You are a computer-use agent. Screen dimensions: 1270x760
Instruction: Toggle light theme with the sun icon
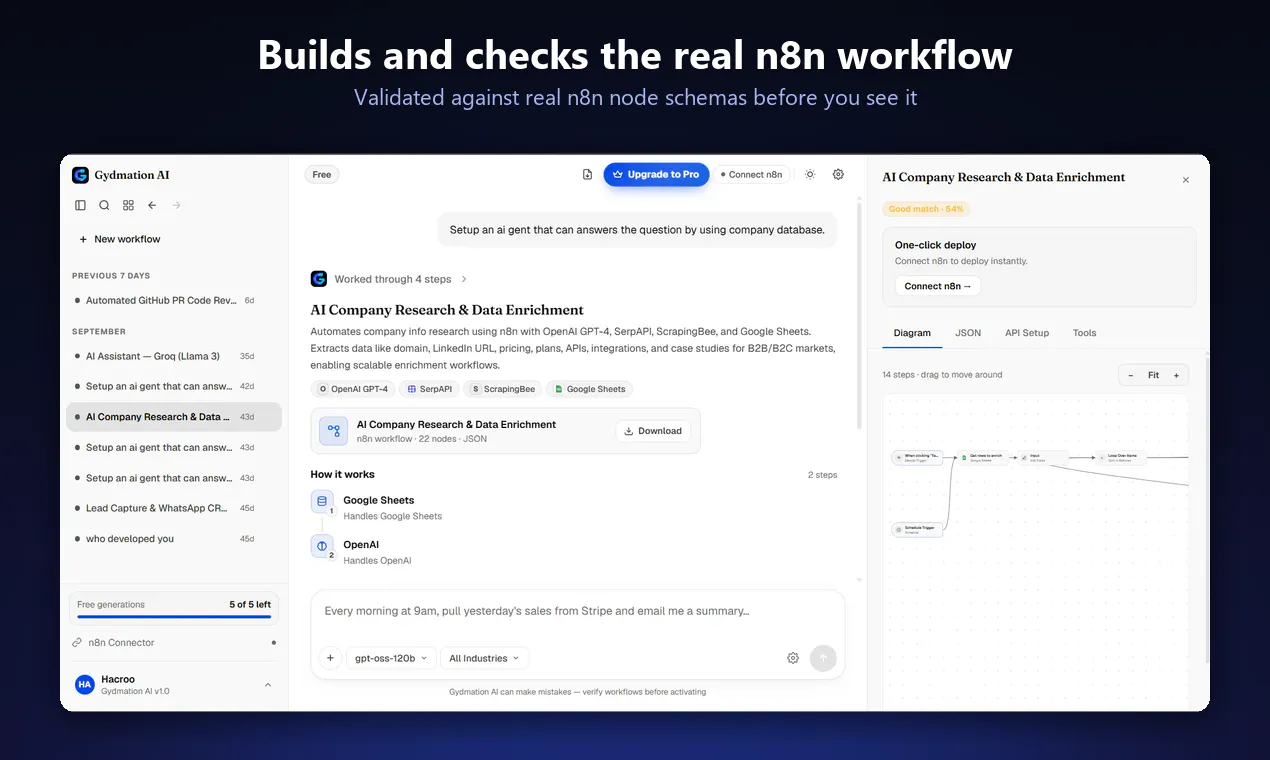[810, 174]
